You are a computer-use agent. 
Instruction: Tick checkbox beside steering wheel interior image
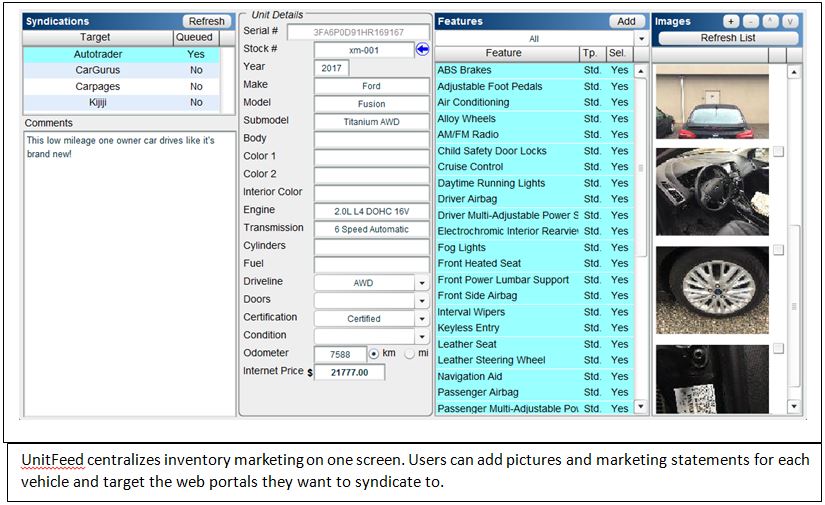click(x=778, y=152)
